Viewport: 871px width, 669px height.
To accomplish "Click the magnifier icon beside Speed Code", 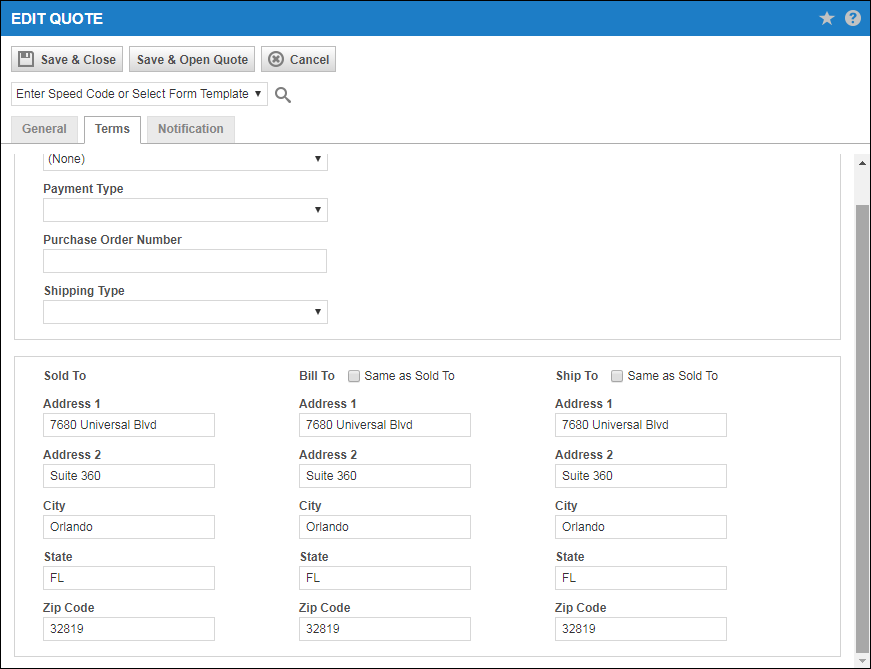I will point(283,95).
